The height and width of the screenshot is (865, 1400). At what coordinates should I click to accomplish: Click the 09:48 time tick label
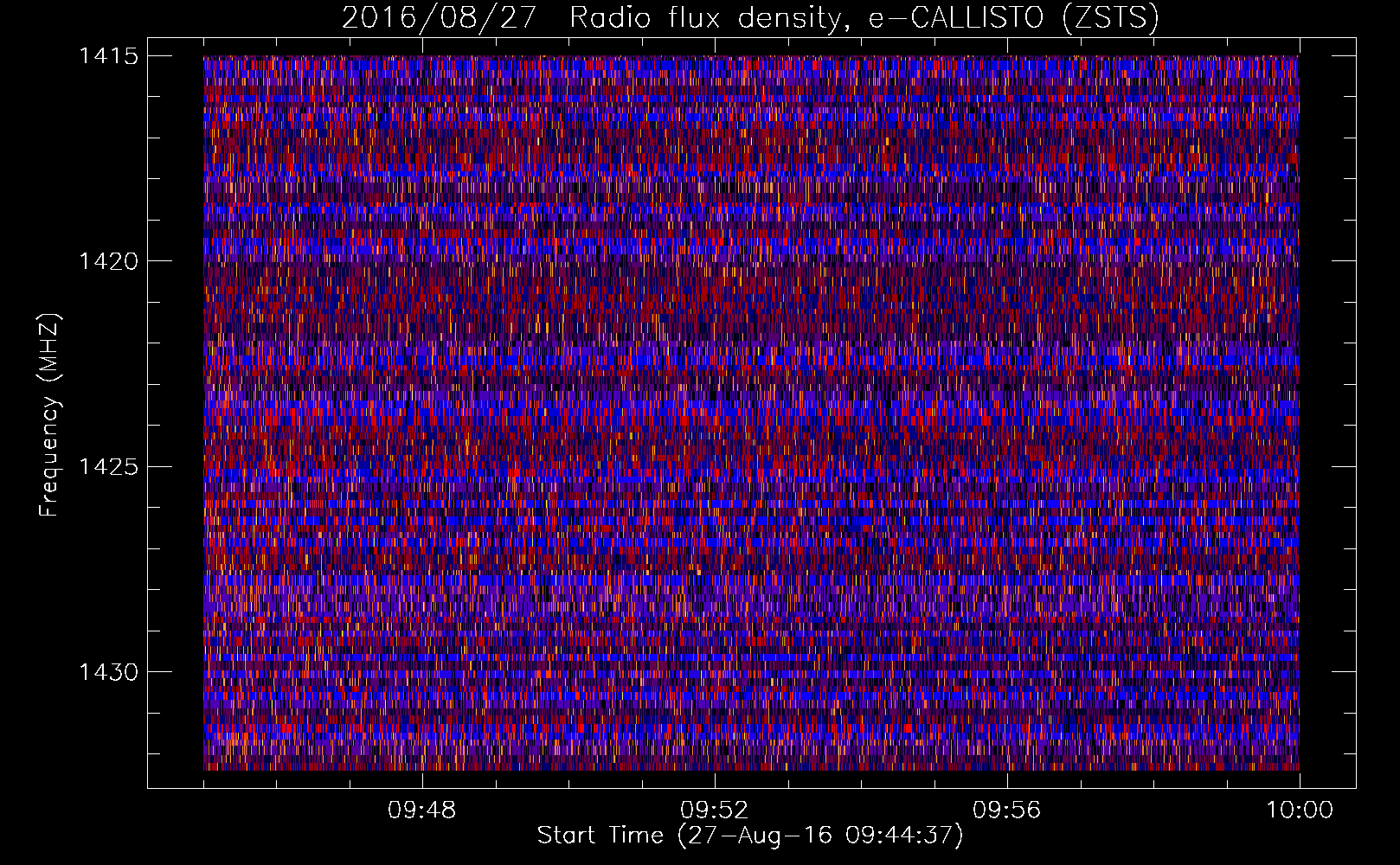click(x=422, y=811)
